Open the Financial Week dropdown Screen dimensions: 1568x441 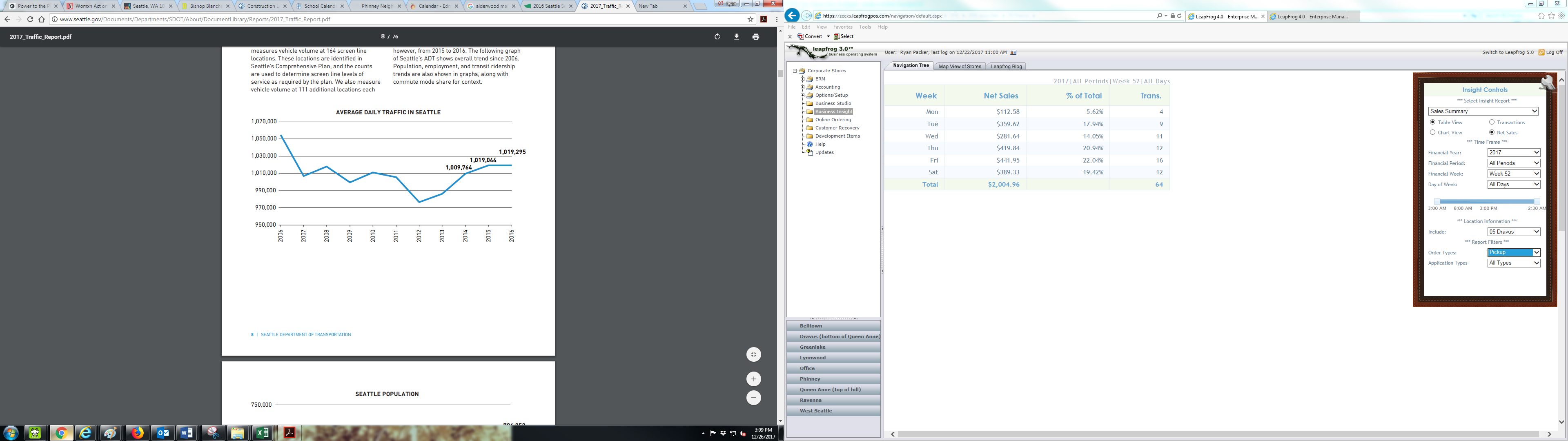(1513, 174)
